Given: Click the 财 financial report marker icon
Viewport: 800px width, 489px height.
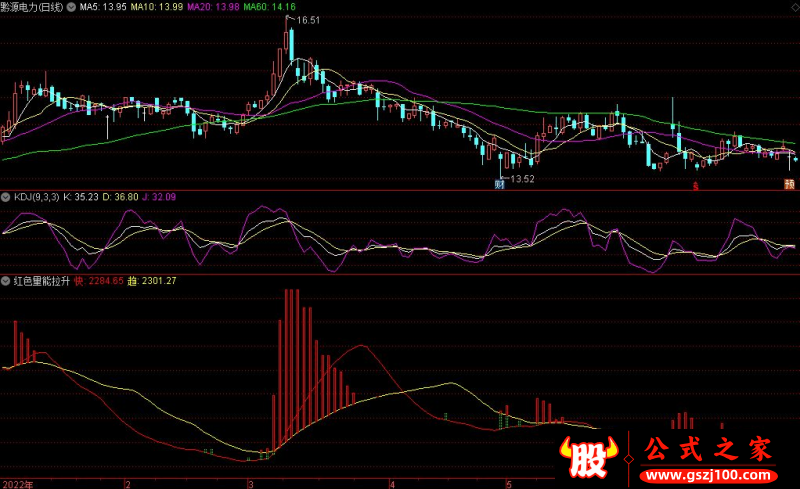Looking at the screenshot, I should click(x=499, y=183).
